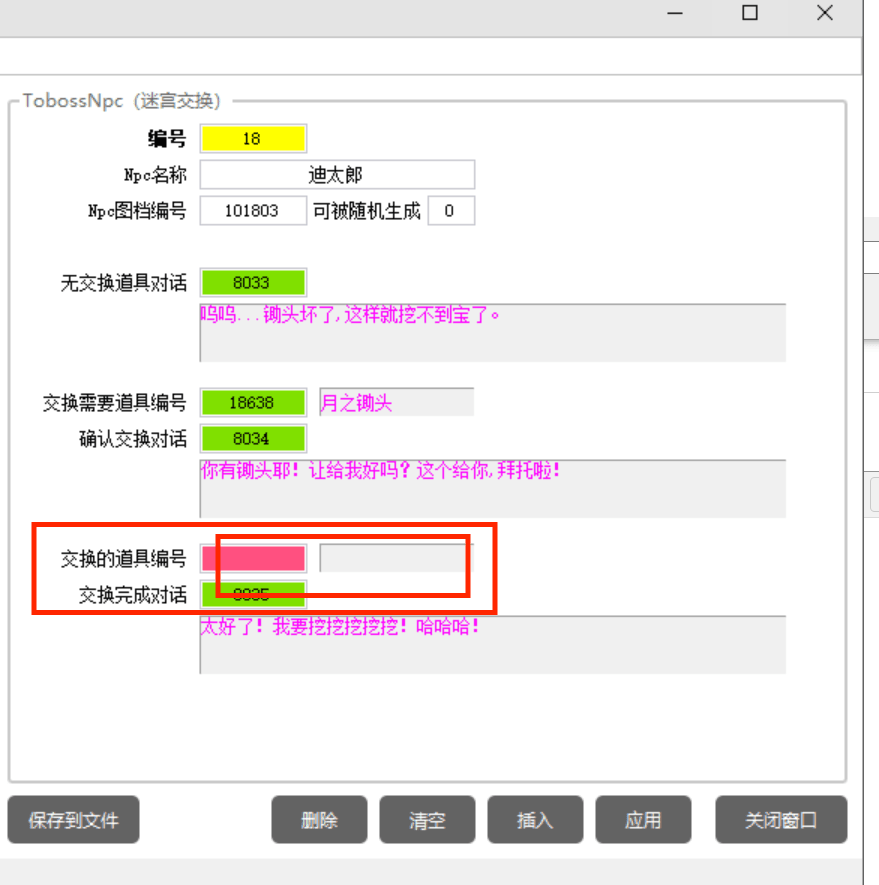
Task: Click the 清空 (Clear) button
Action: (x=427, y=820)
